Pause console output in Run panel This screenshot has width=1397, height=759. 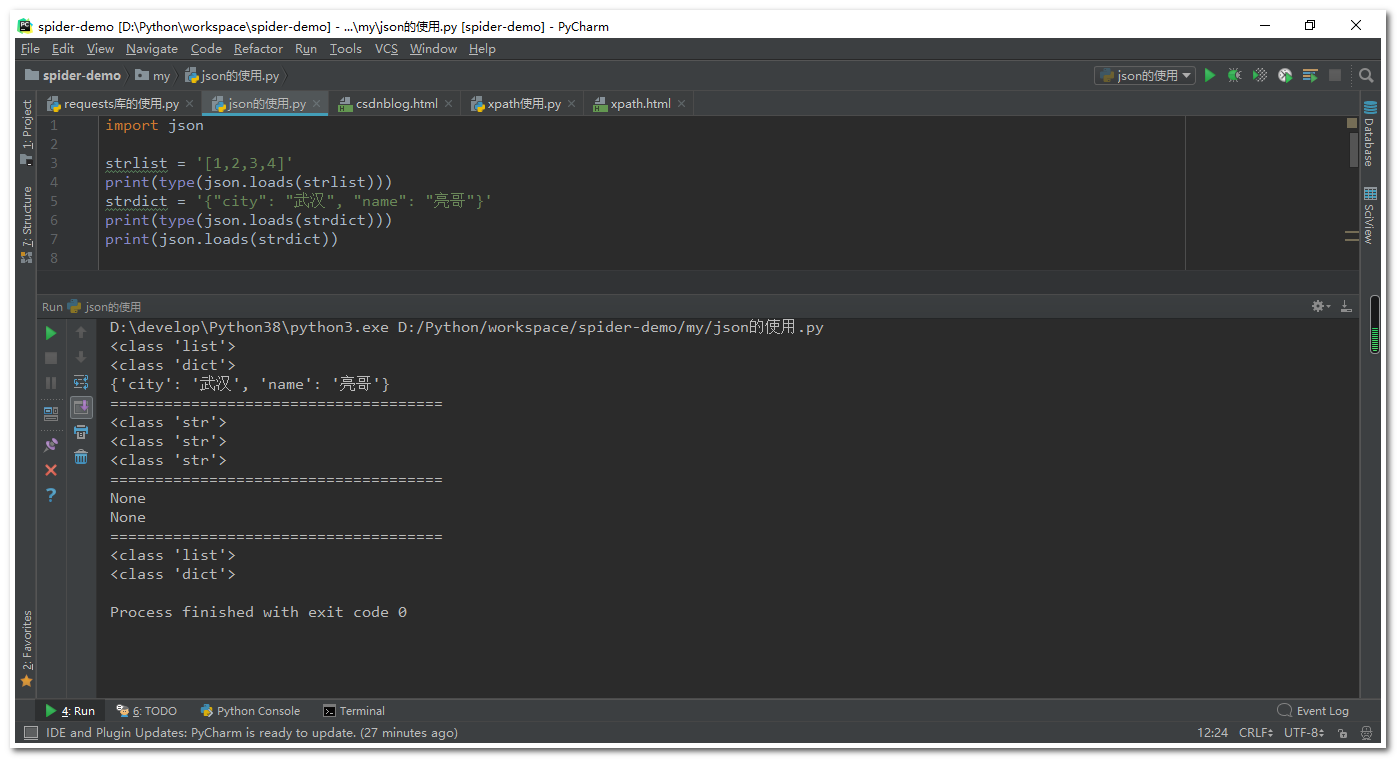(51, 383)
